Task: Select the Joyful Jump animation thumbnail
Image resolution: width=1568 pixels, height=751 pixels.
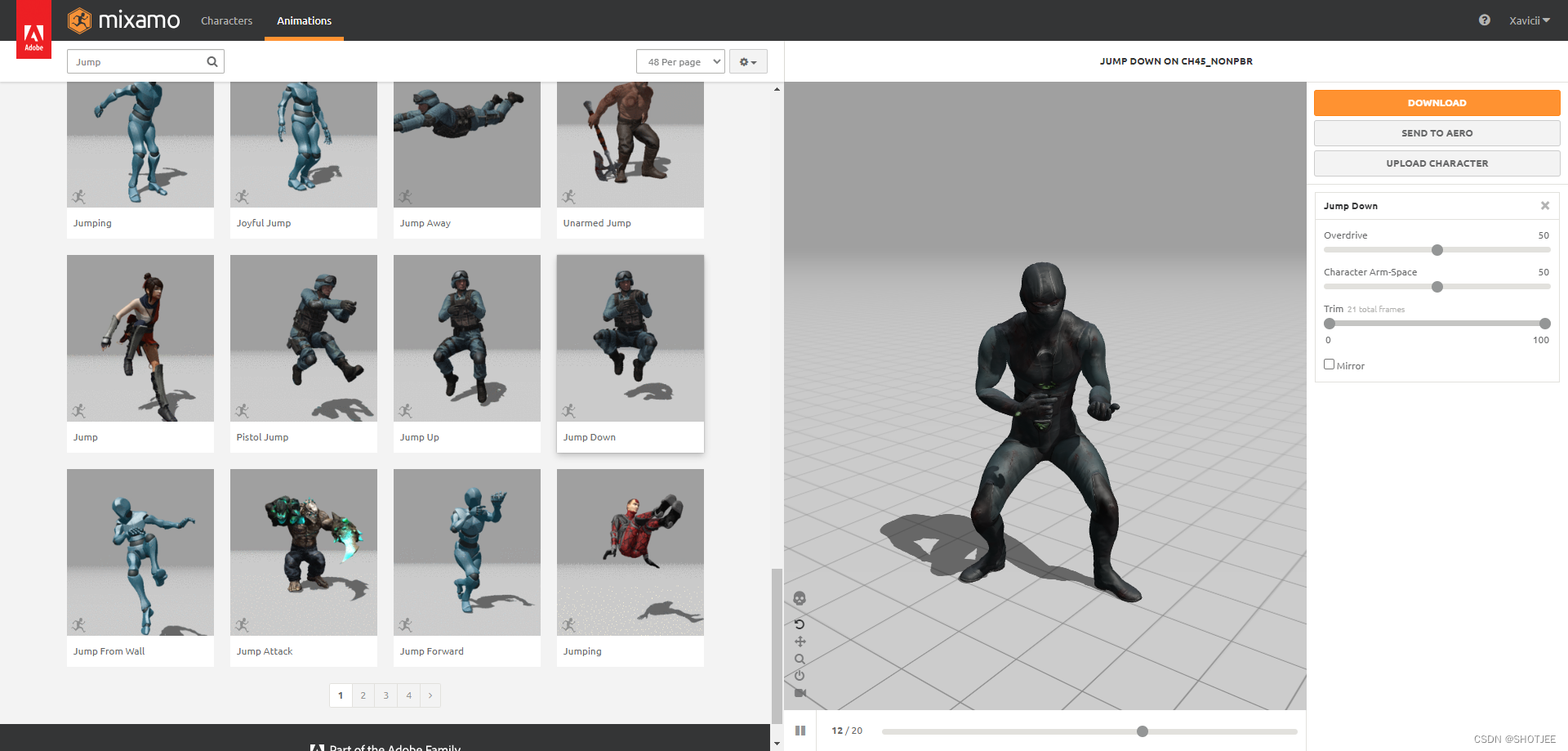Action: tap(304, 145)
